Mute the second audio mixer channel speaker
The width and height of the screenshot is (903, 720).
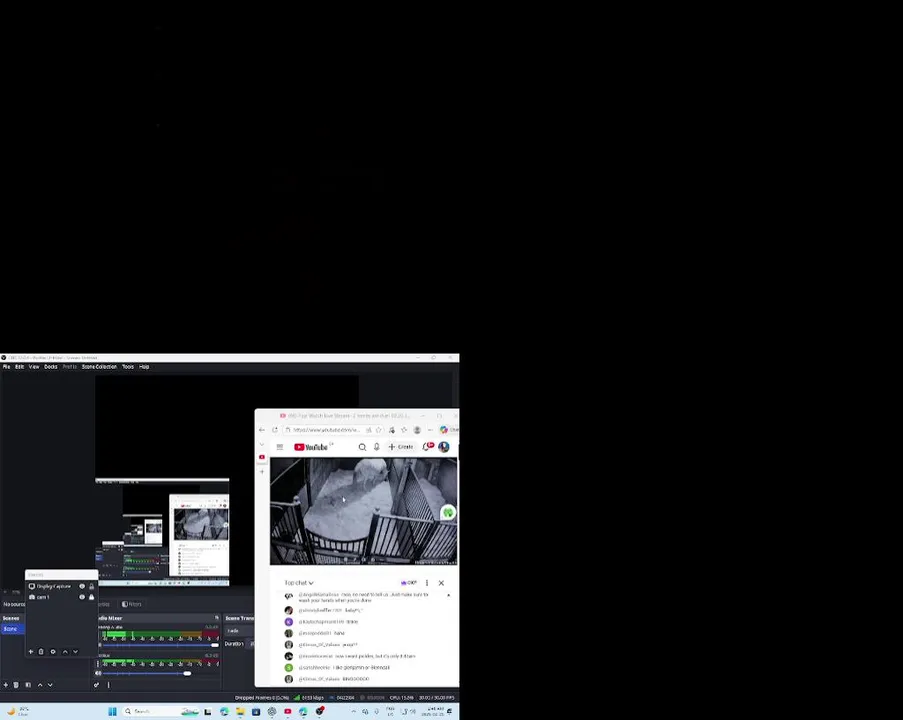click(x=98, y=673)
